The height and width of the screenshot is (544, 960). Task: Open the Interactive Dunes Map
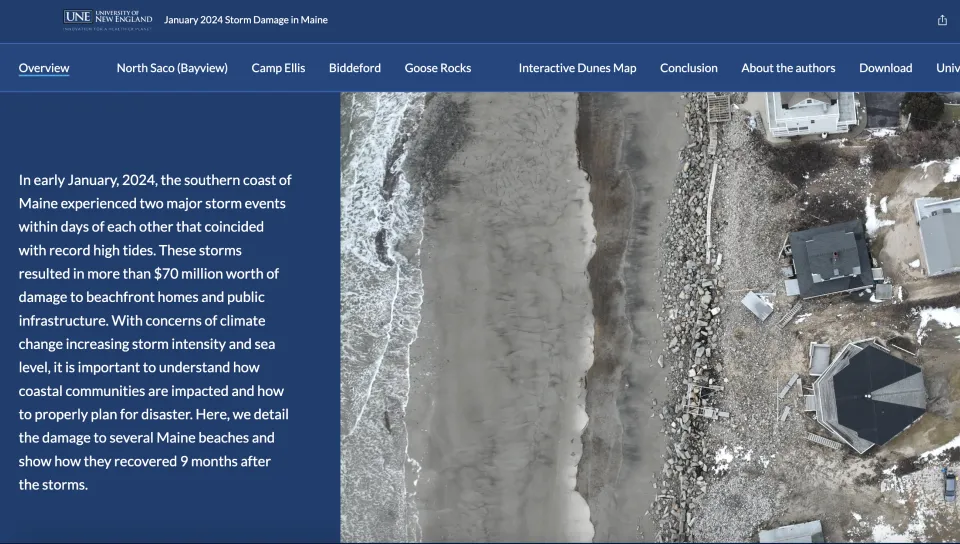[x=577, y=68]
